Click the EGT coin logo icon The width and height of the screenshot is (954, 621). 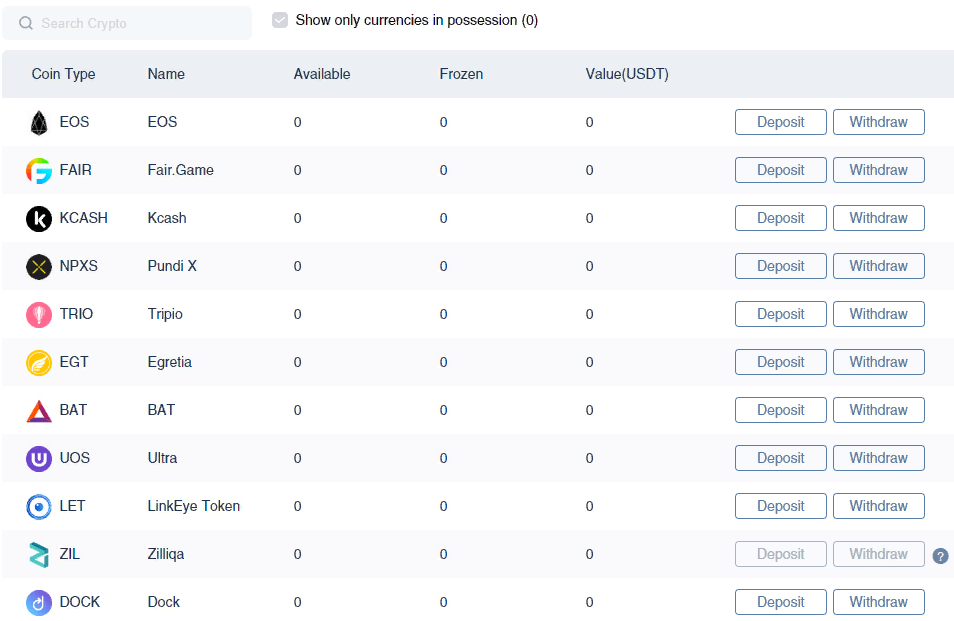tap(39, 363)
